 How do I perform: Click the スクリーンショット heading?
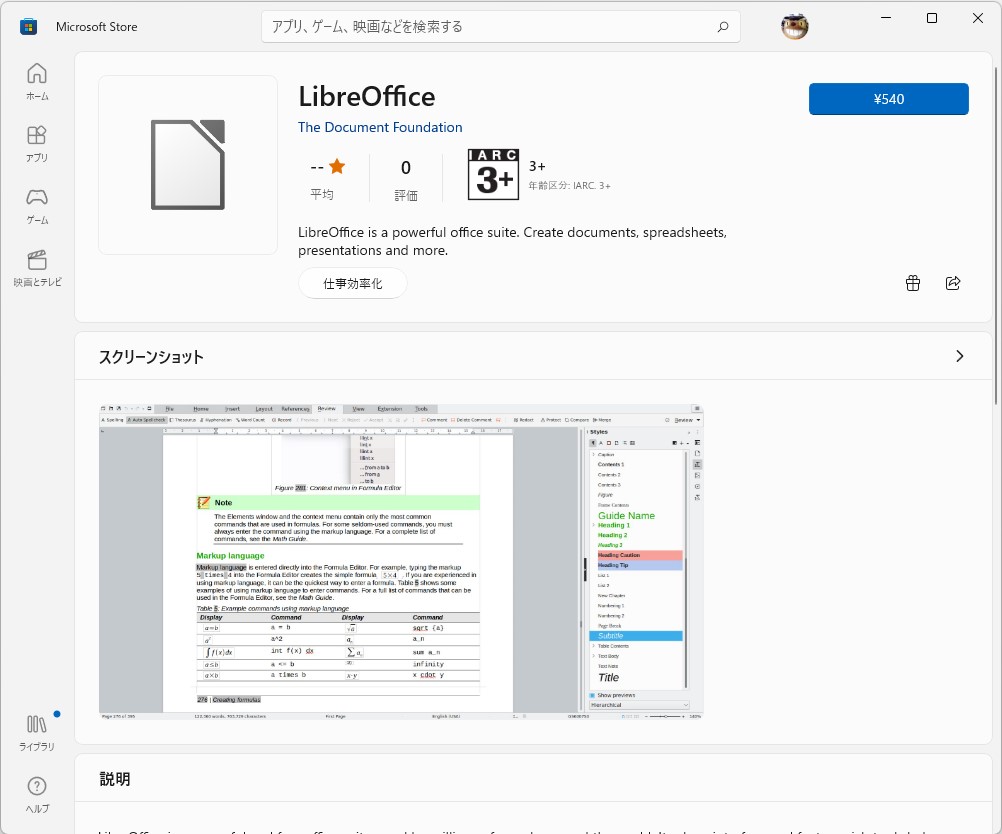coord(151,357)
